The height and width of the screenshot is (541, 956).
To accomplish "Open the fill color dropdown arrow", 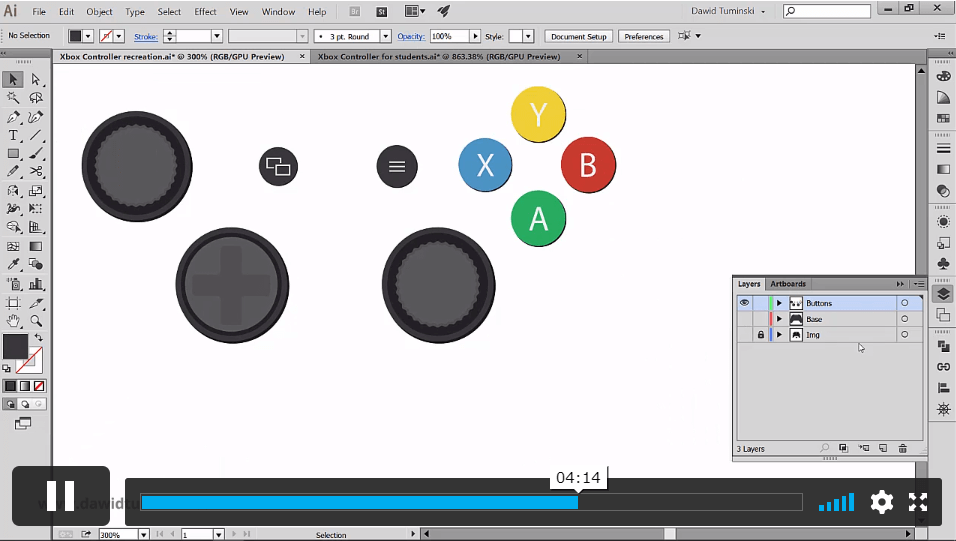I will 88,36.
